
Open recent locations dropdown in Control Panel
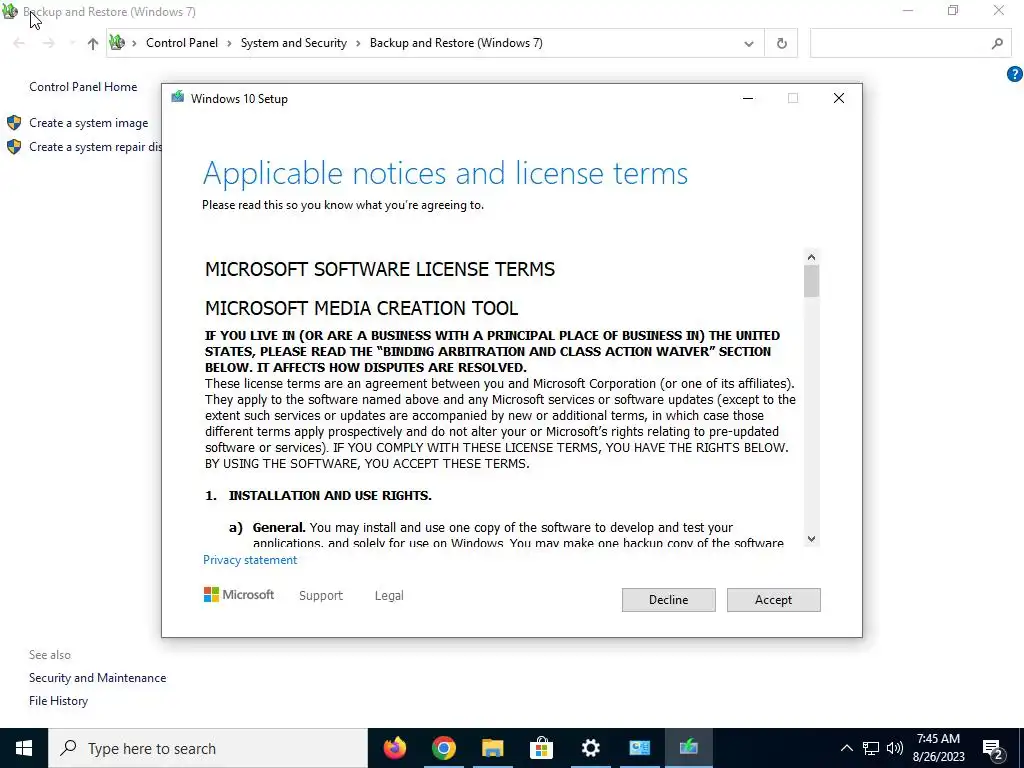coord(72,43)
